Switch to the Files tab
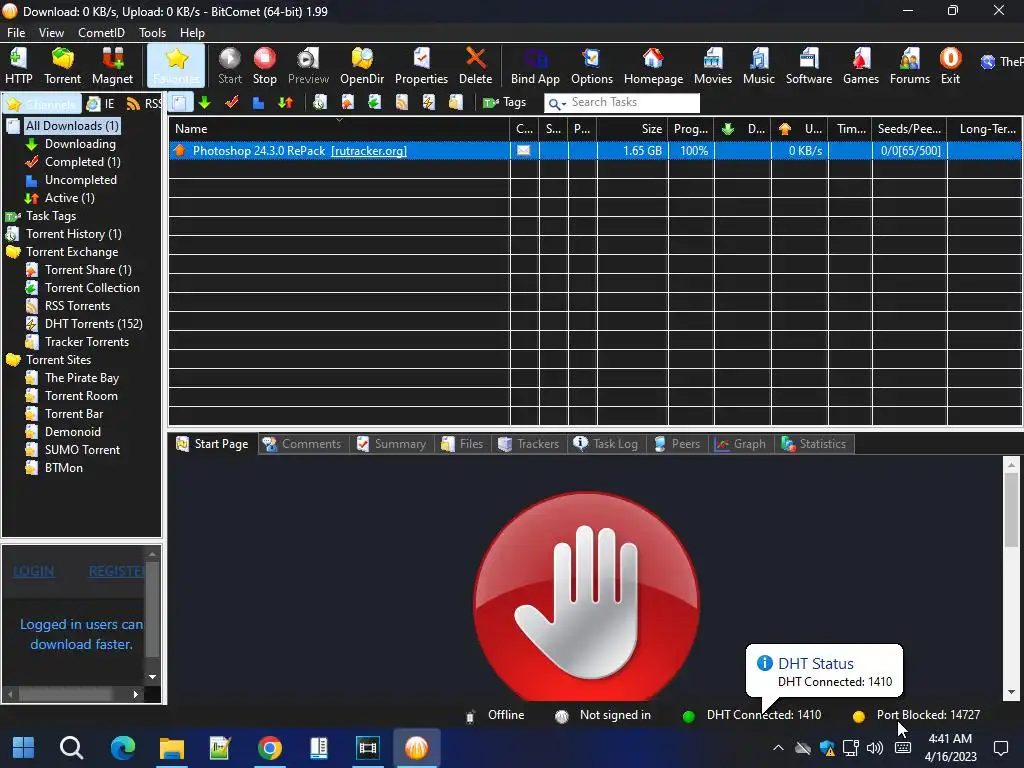This screenshot has height=768, width=1024. tap(462, 444)
